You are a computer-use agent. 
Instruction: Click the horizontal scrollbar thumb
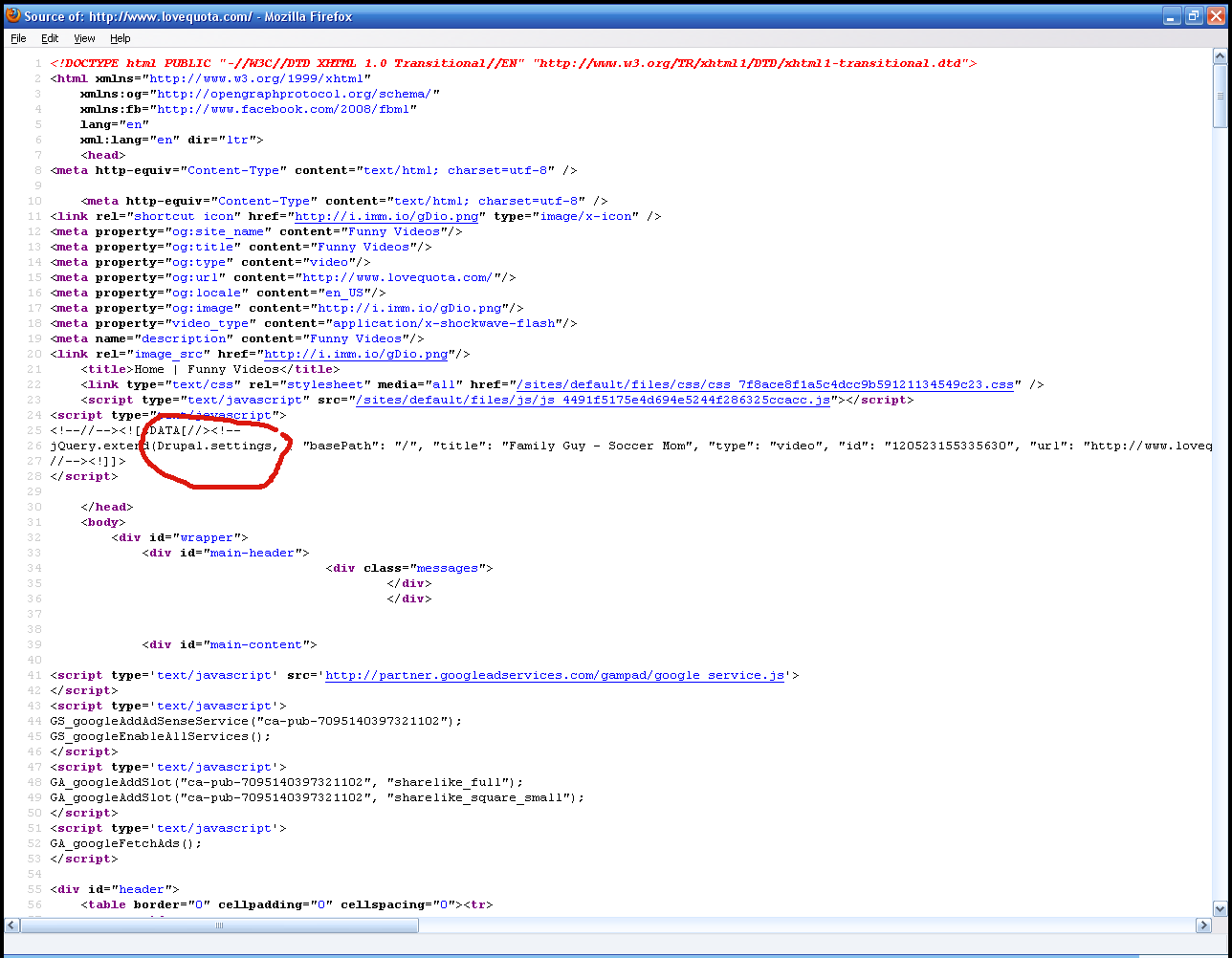pyautogui.click(x=219, y=925)
